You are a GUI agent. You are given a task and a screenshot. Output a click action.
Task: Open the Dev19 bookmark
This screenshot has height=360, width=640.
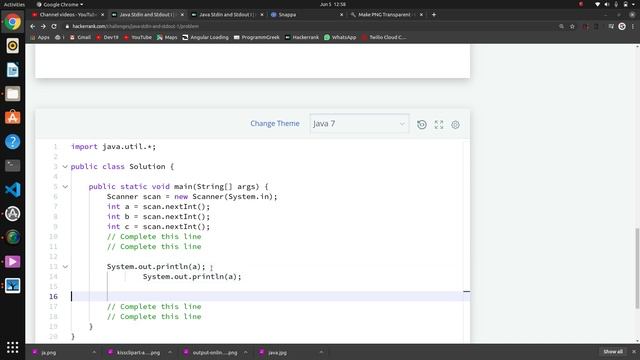[x=107, y=37]
